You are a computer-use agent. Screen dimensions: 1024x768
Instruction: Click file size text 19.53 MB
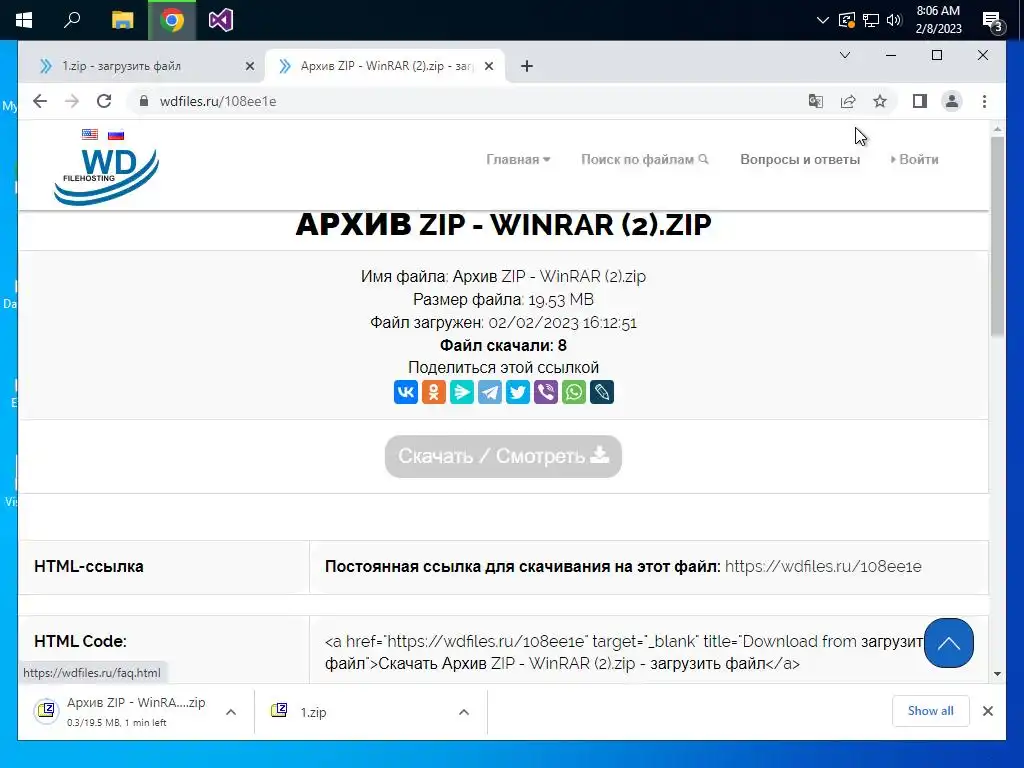coord(561,300)
